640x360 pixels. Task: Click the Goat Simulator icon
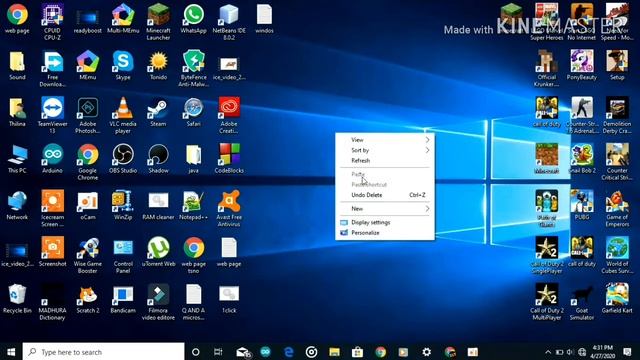click(582, 302)
